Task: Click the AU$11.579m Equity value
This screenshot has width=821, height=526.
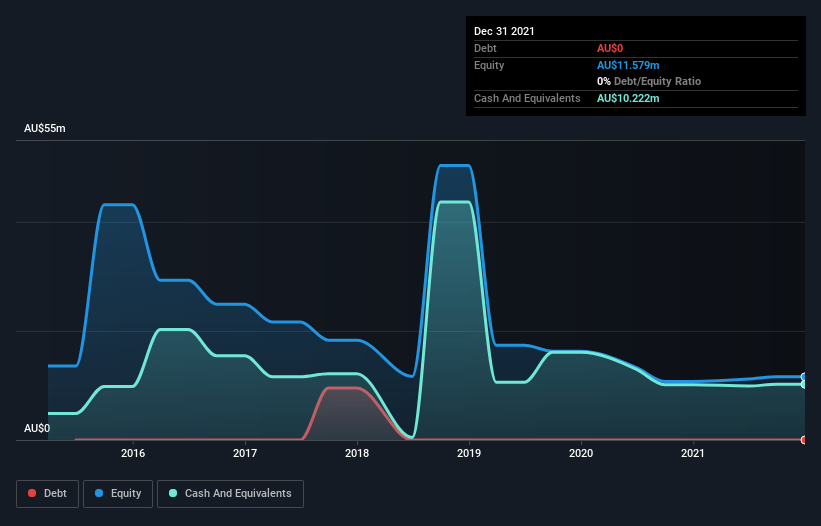Action: [x=628, y=65]
